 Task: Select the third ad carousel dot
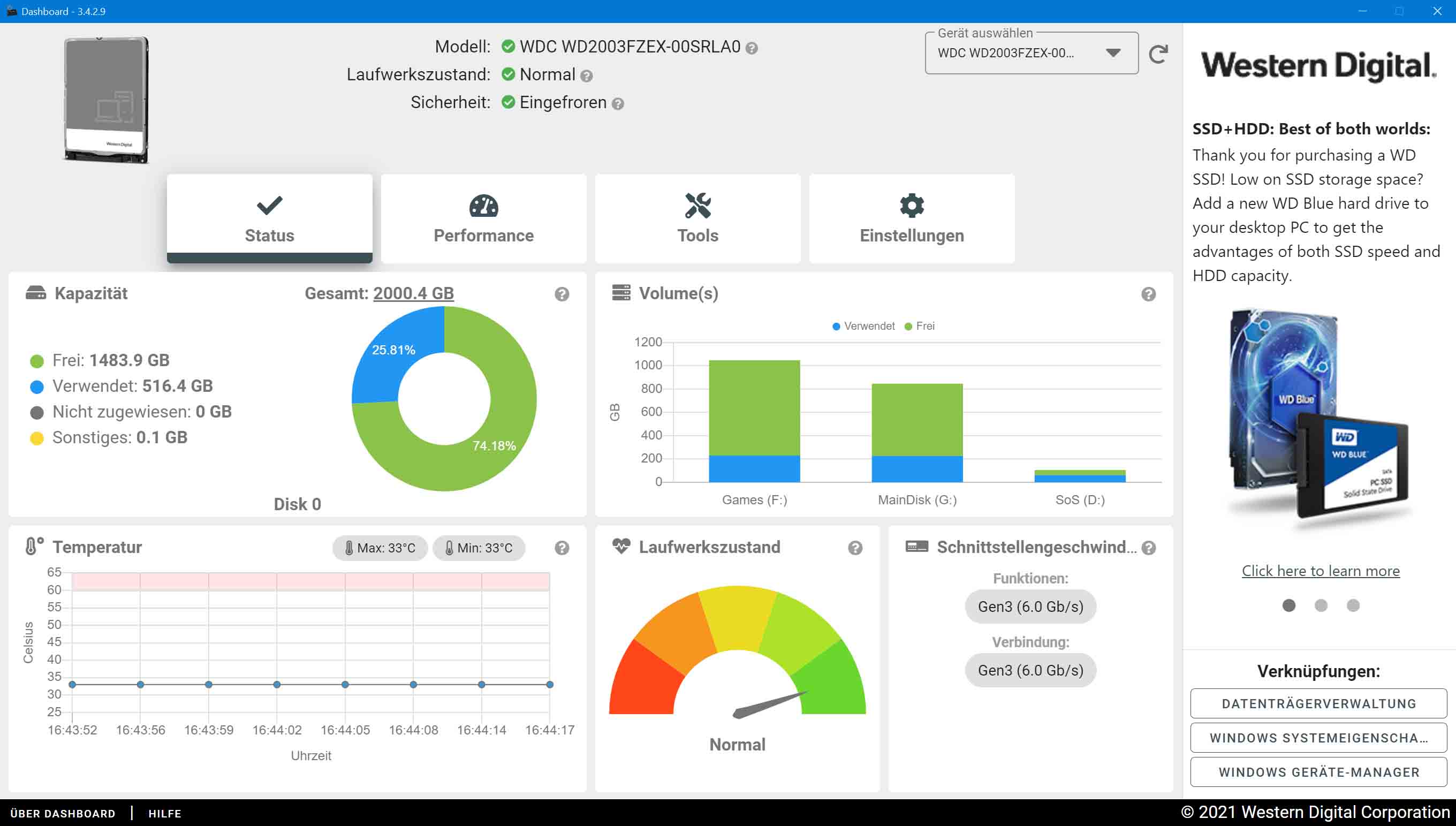1353,605
